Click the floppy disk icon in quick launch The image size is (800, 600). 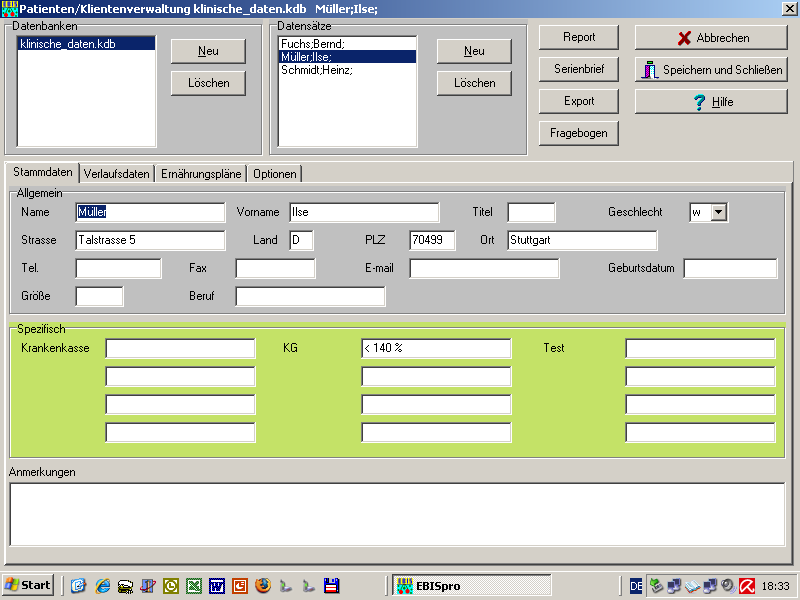click(x=332, y=586)
